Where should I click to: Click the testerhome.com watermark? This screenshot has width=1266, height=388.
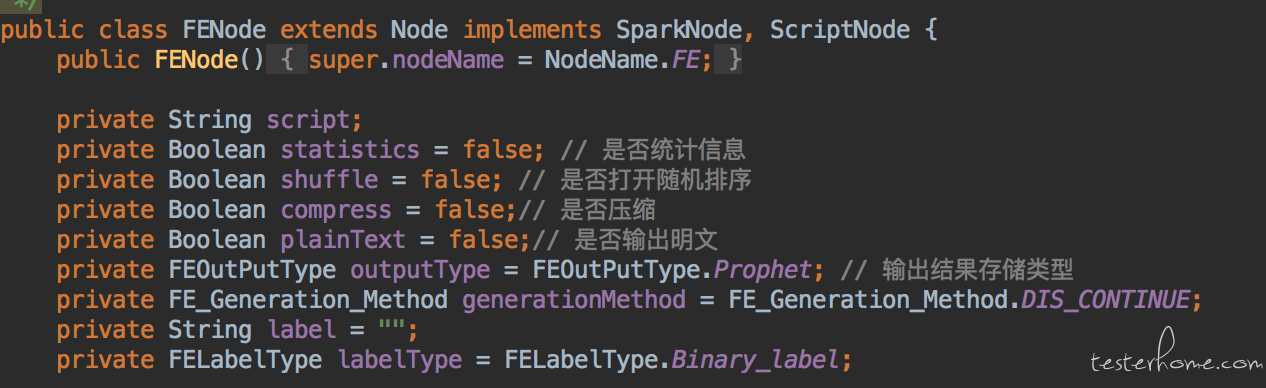pos(1175,361)
